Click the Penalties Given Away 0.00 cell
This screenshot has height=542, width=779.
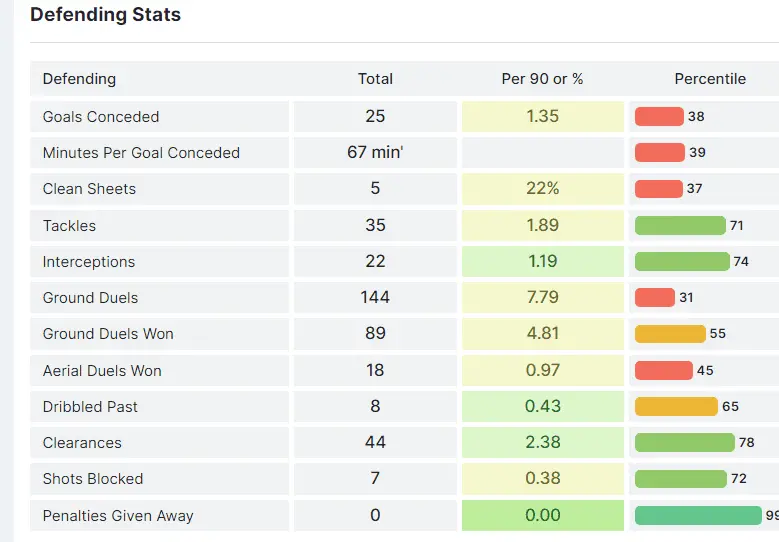tap(542, 515)
